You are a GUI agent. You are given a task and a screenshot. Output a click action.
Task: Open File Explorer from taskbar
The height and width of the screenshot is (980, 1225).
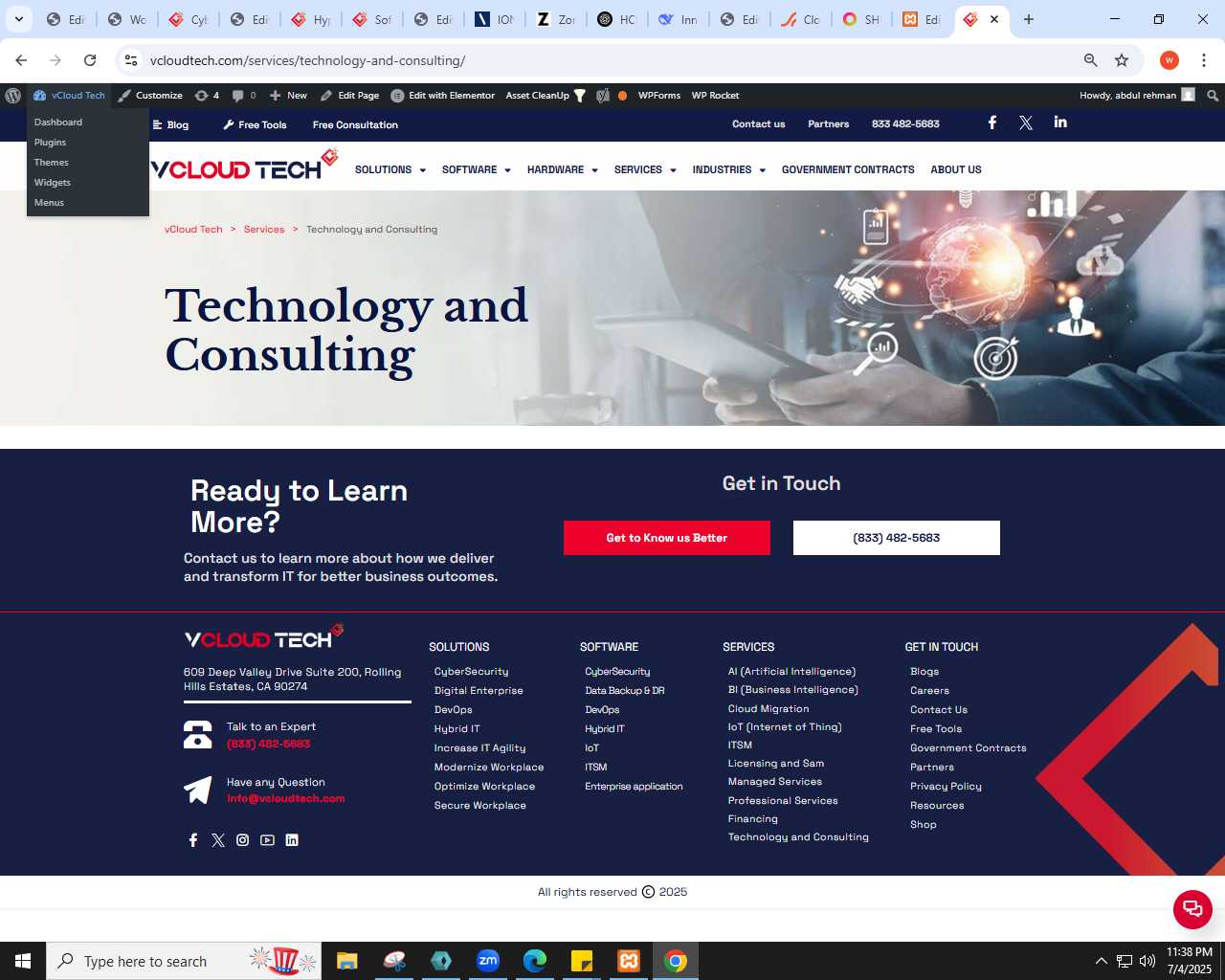(x=347, y=961)
